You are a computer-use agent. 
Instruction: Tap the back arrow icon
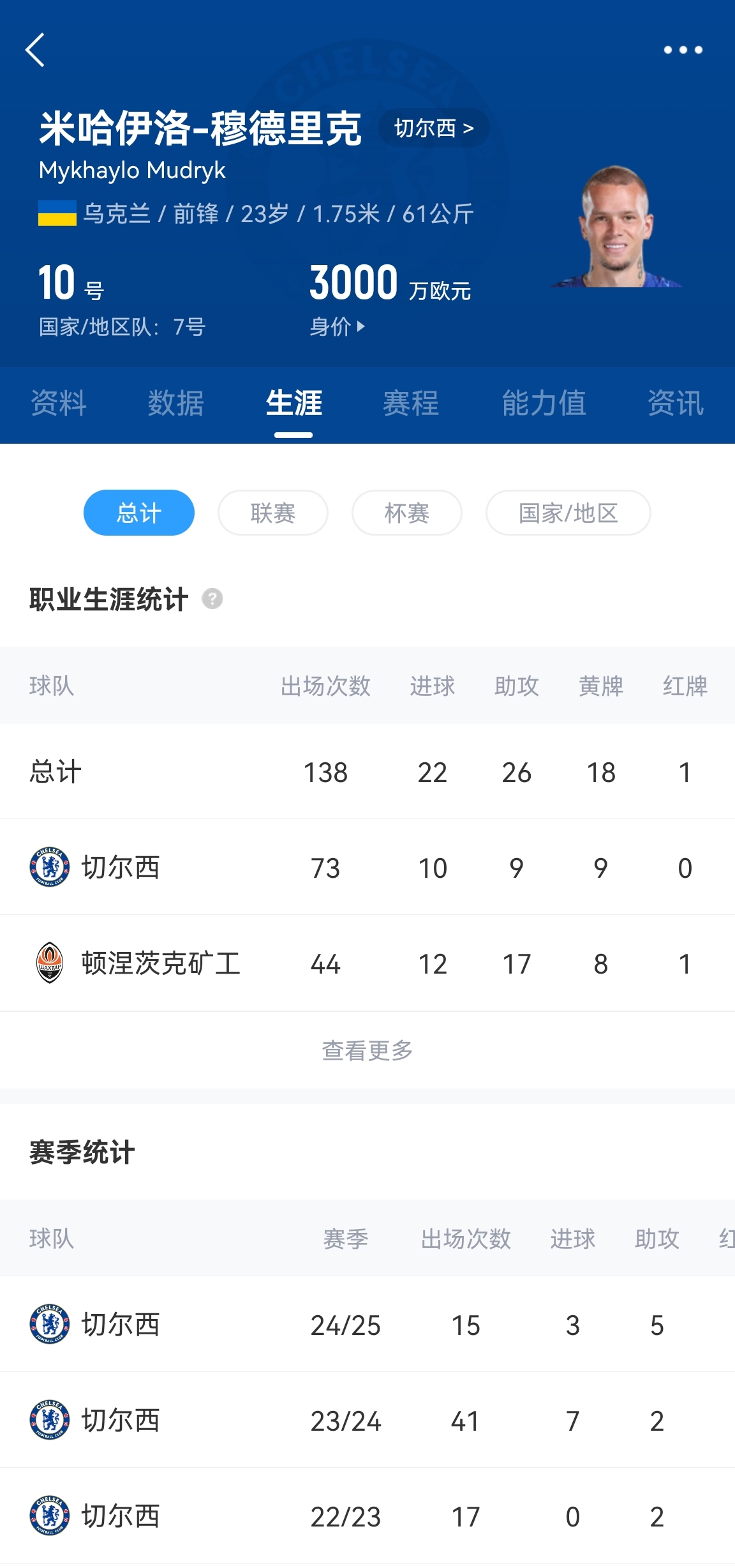tap(36, 50)
